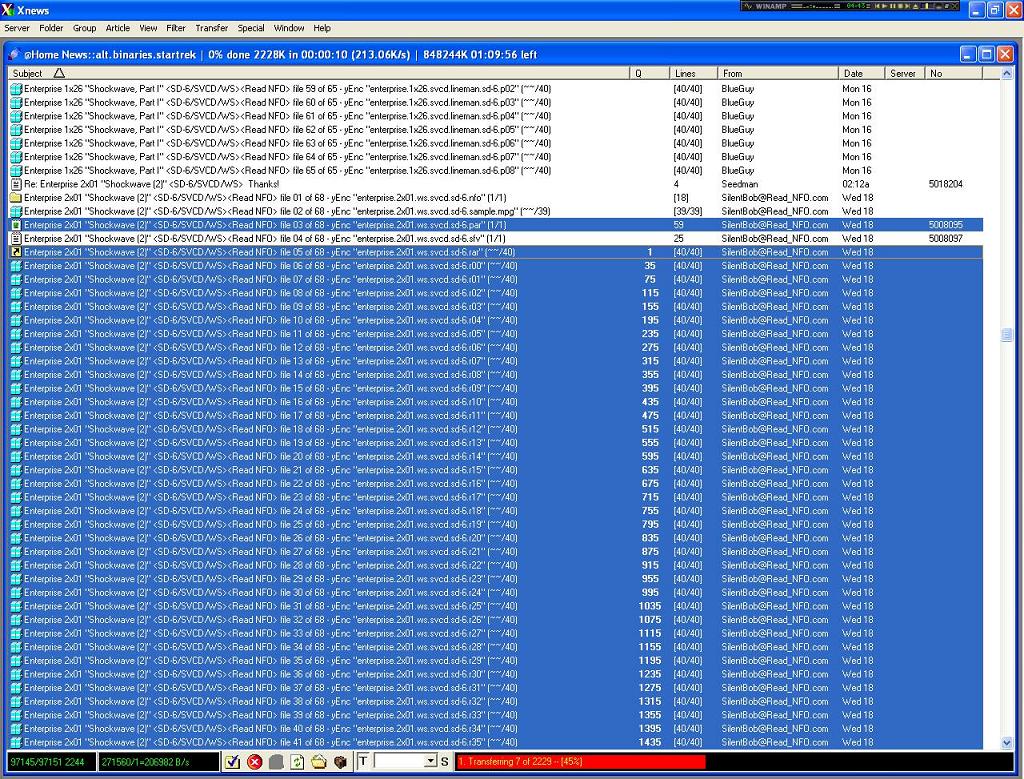Open the Article menu

tap(118, 28)
